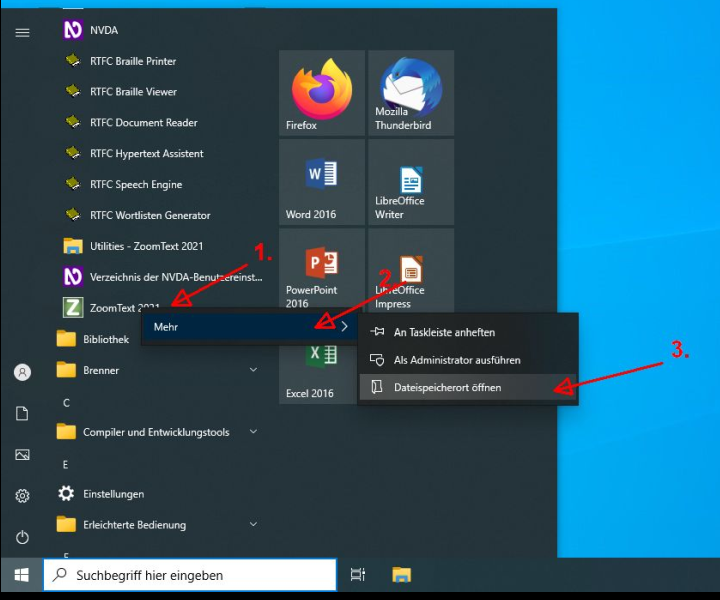Open File Explorer from the taskbar
Screen dimensions: 720x600
(x=402, y=575)
